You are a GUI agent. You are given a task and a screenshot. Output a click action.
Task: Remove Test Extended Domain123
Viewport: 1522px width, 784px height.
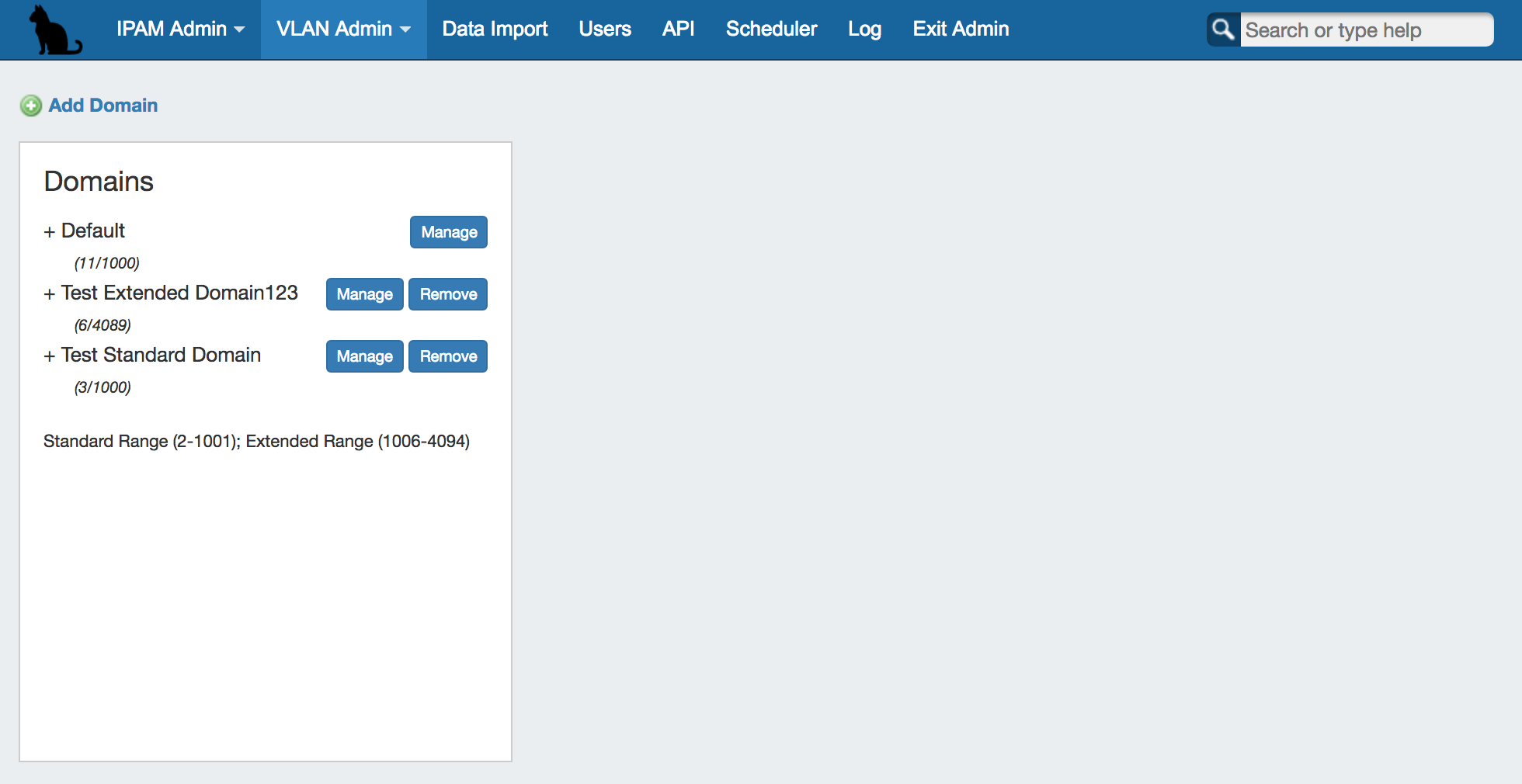point(448,294)
